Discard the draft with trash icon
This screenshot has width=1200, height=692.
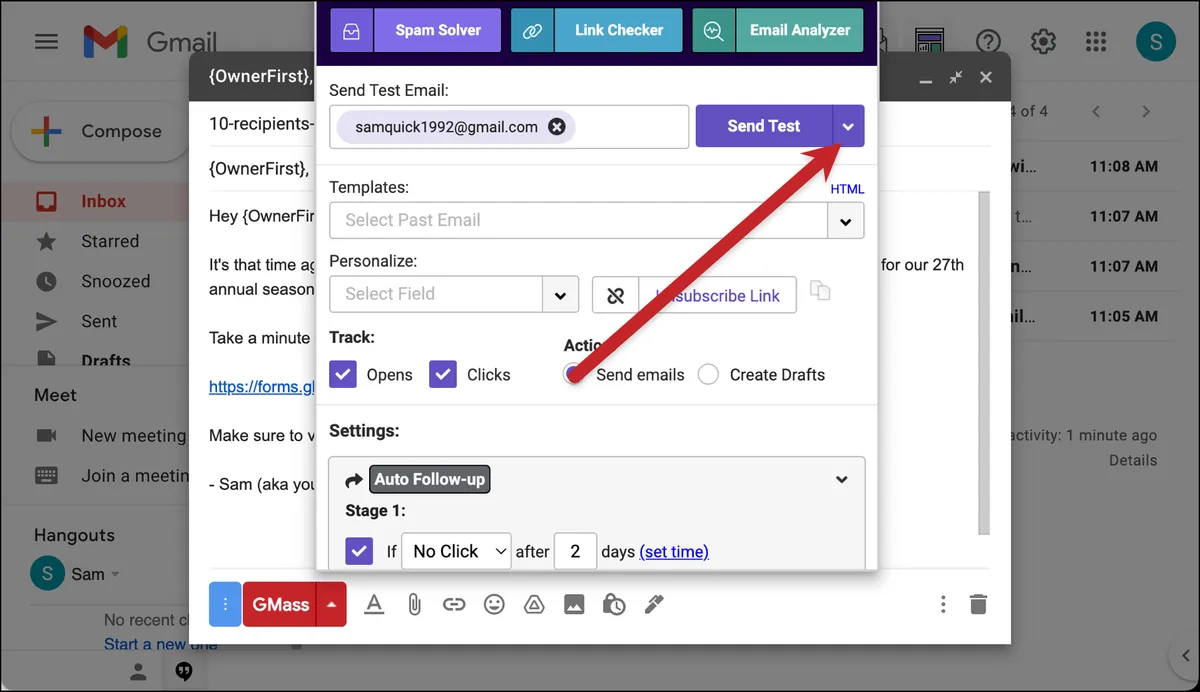click(x=979, y=604)
